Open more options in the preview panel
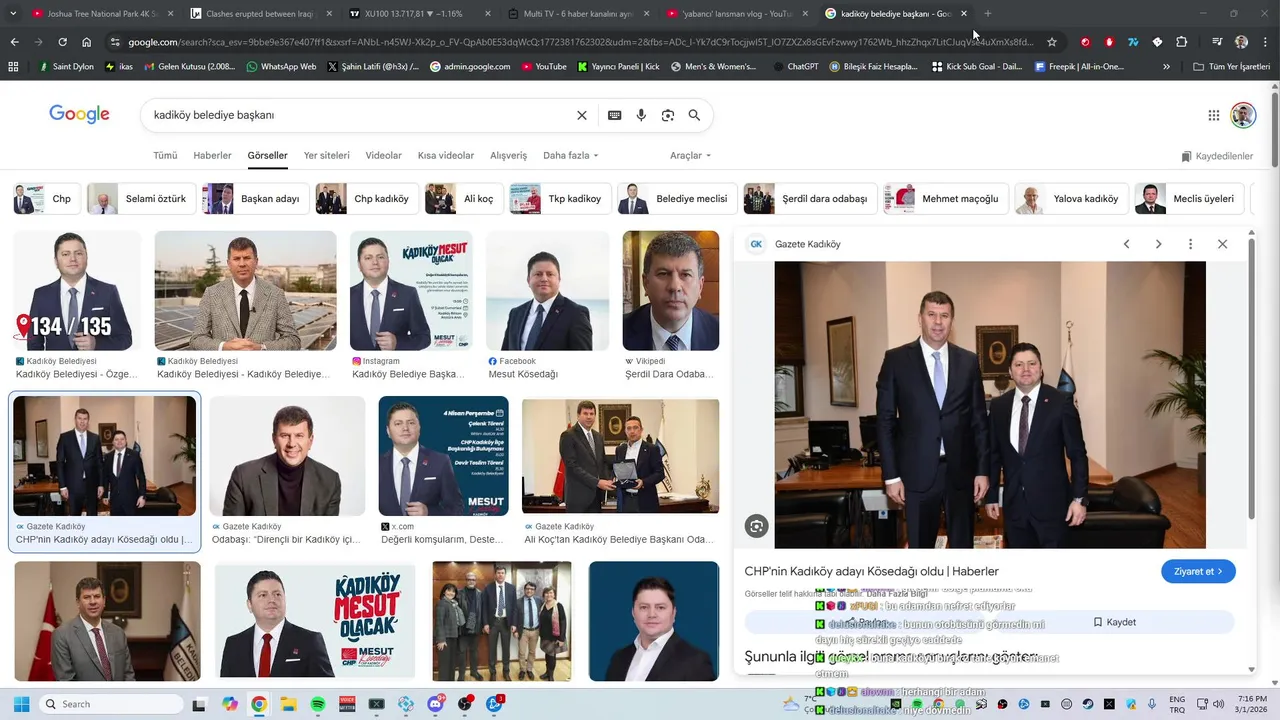The height and width of the screenshot is (720, 1280). click(1190, 244)
